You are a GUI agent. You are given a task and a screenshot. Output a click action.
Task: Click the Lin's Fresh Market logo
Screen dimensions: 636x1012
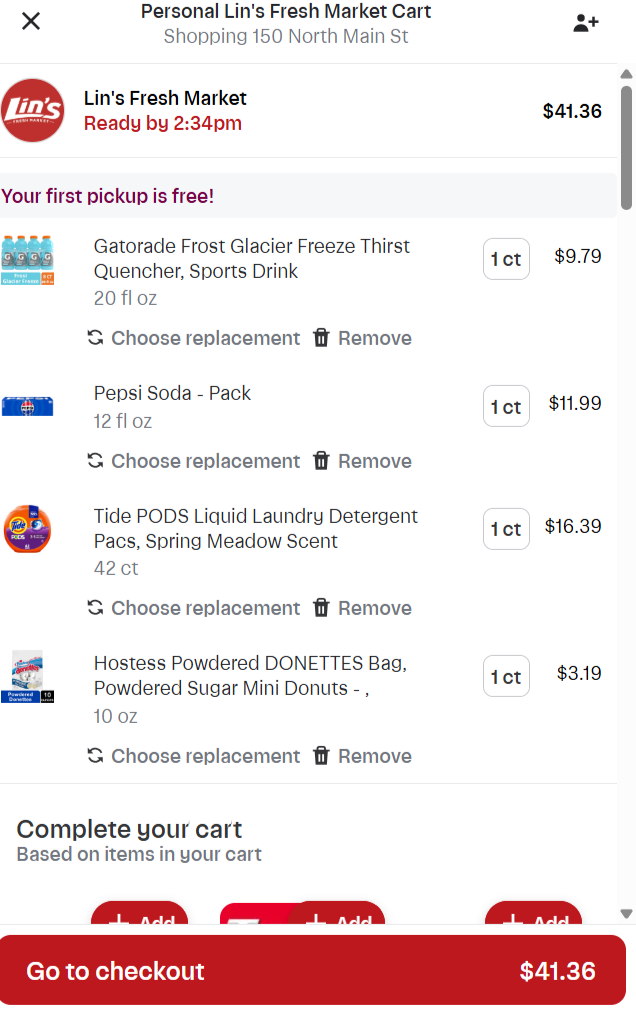33,110
